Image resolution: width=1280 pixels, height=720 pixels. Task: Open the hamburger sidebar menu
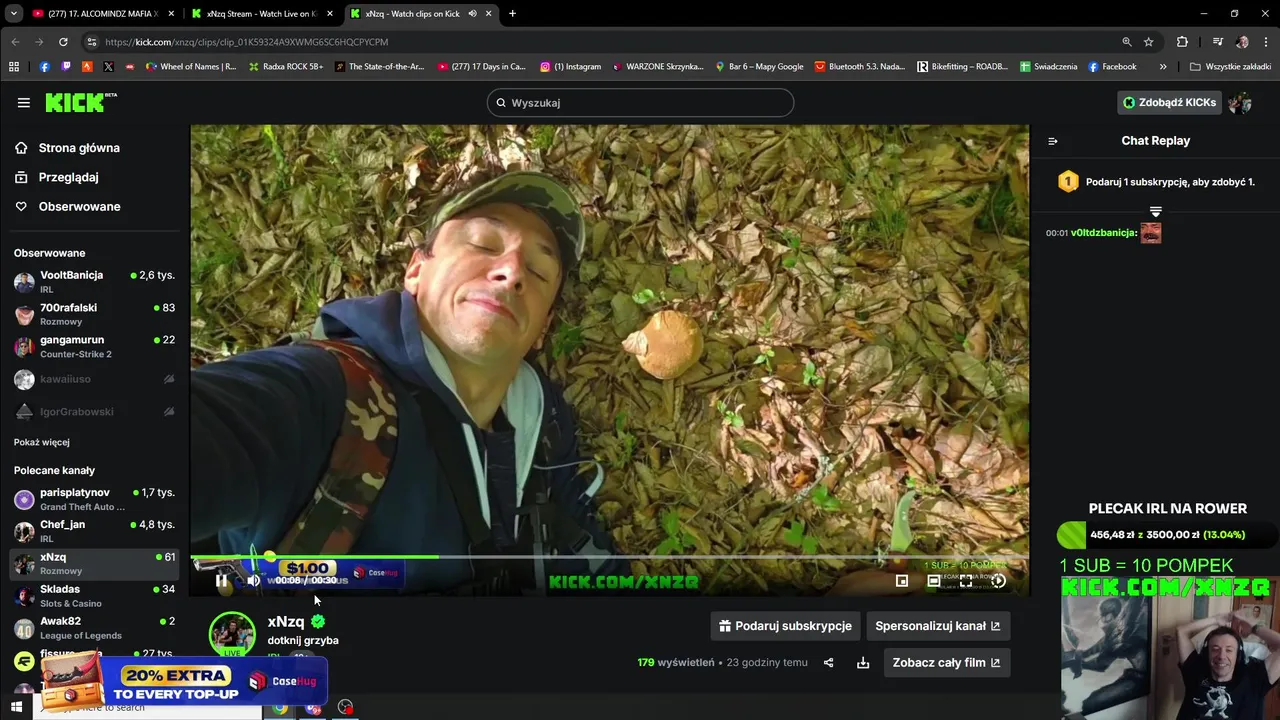coord(23,102)
